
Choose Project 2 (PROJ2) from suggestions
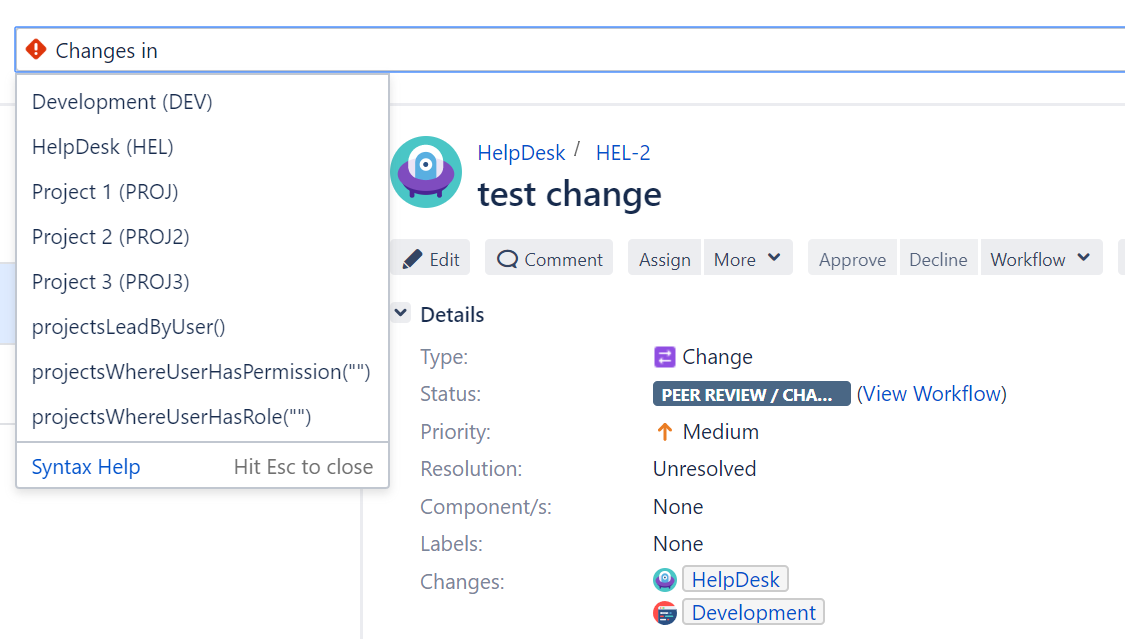coord(202,237)
